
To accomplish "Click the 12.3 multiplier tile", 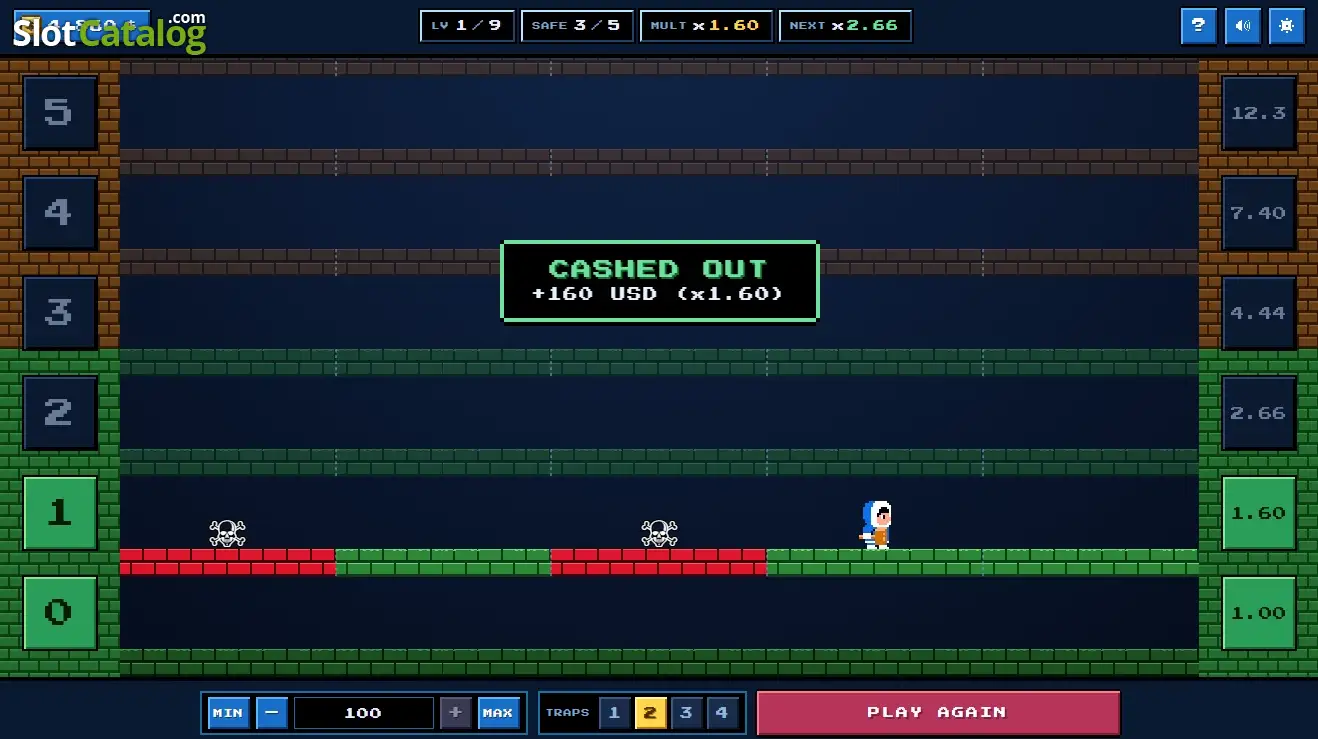I will pos(1258,113).
